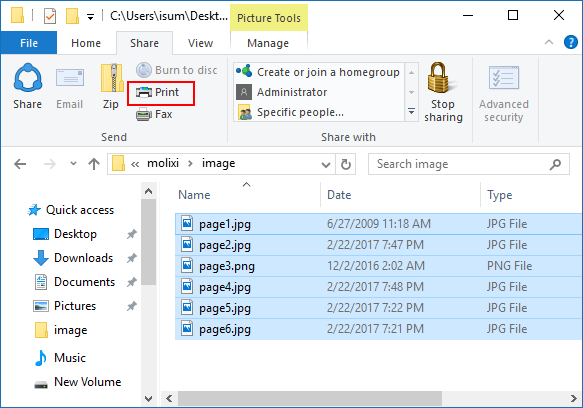Choose Create or join a homegroup
583x408 pixels.
(x=319, y=72)
